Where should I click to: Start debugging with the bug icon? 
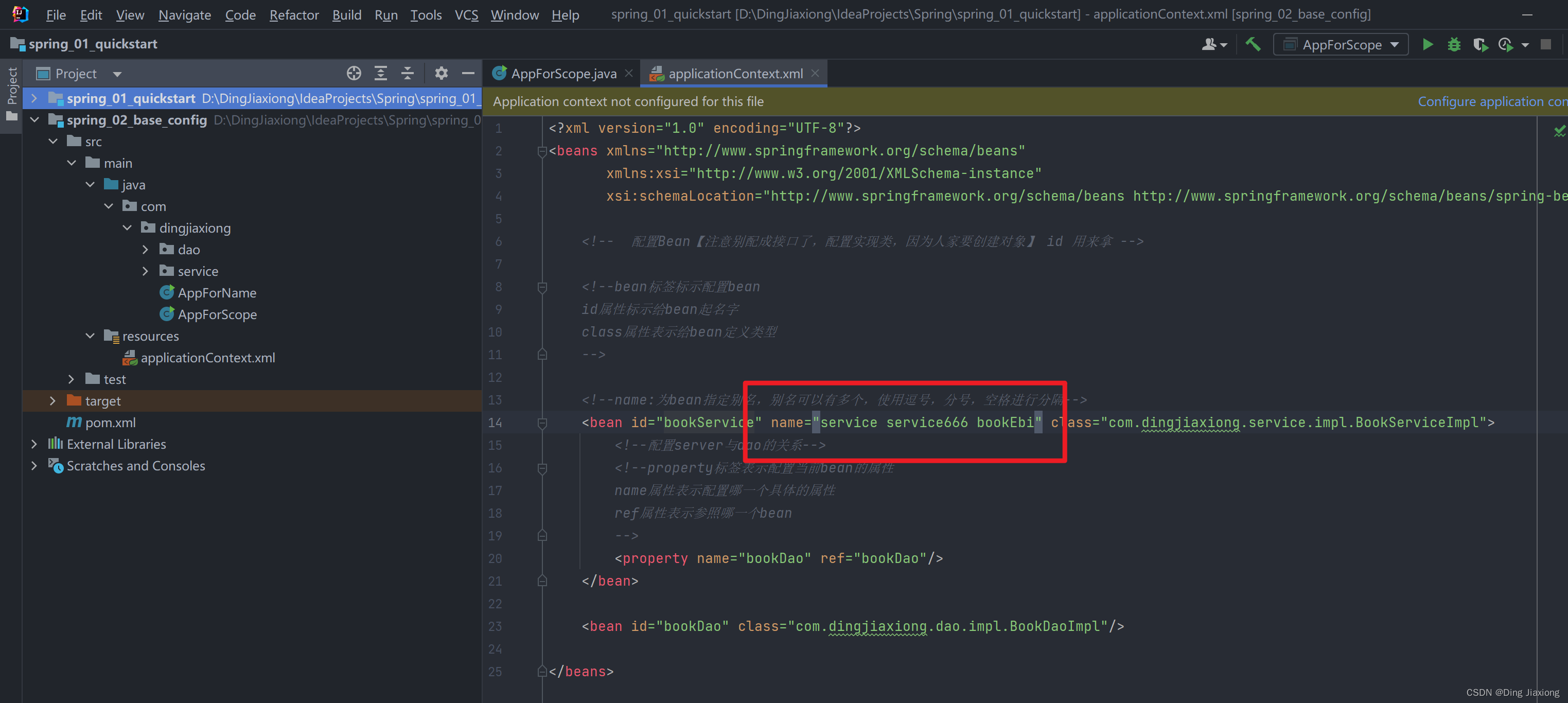pyautogui.click(x=1454, y=44)
